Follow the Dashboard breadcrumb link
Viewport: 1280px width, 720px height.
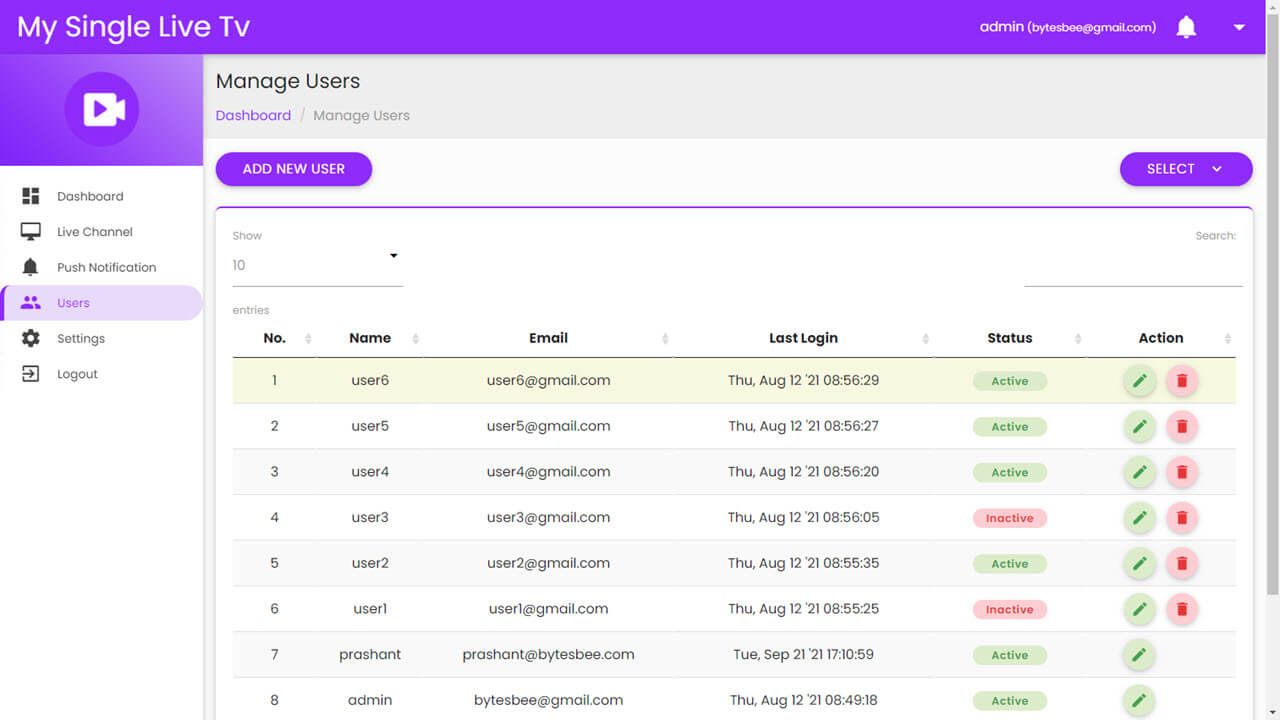tap(253, 115)
